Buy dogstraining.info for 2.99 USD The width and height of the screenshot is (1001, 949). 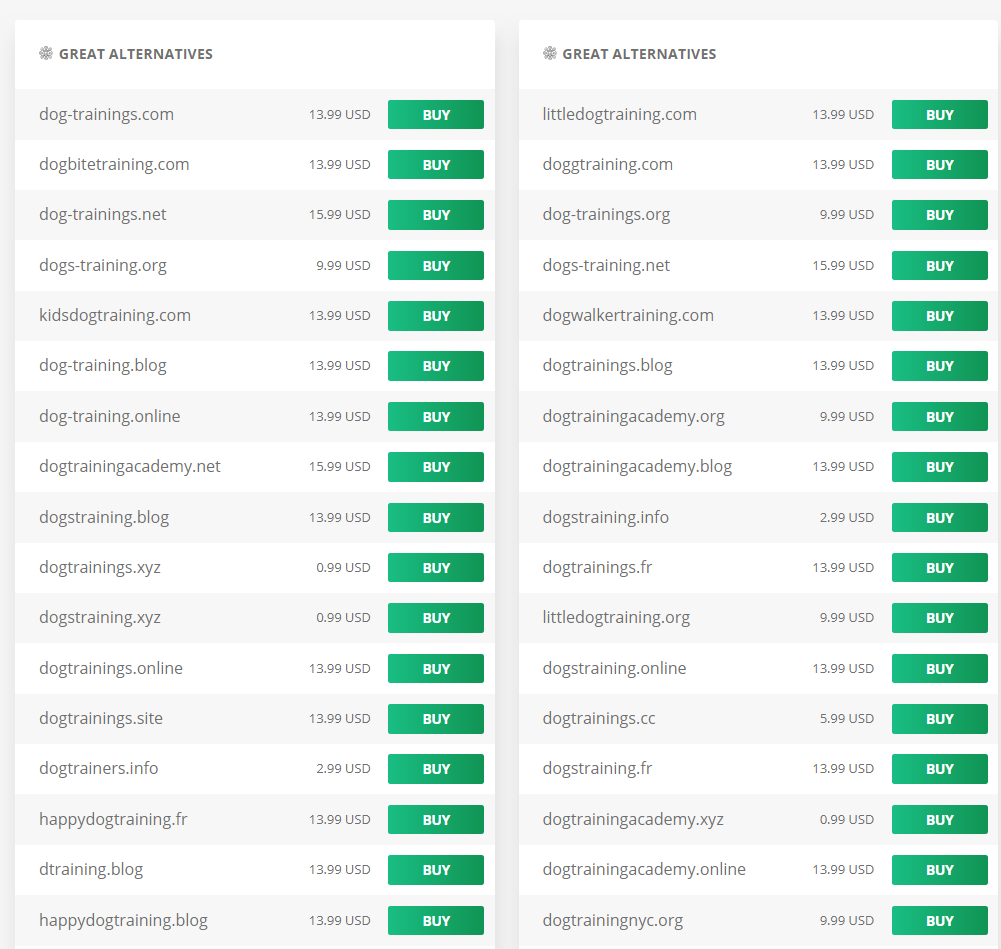[939, 518]
